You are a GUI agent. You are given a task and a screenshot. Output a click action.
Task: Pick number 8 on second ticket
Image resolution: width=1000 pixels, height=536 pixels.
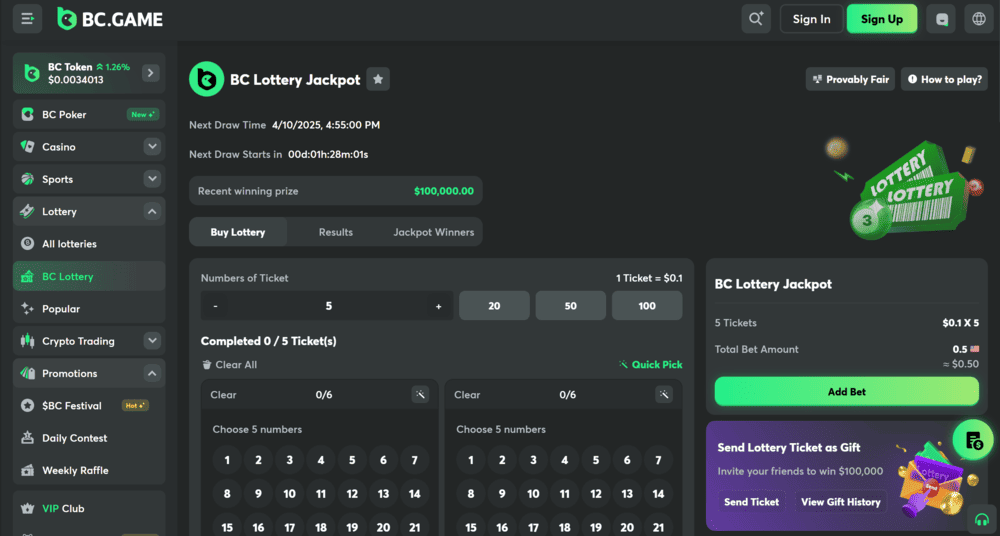click(x=471, y=493)
